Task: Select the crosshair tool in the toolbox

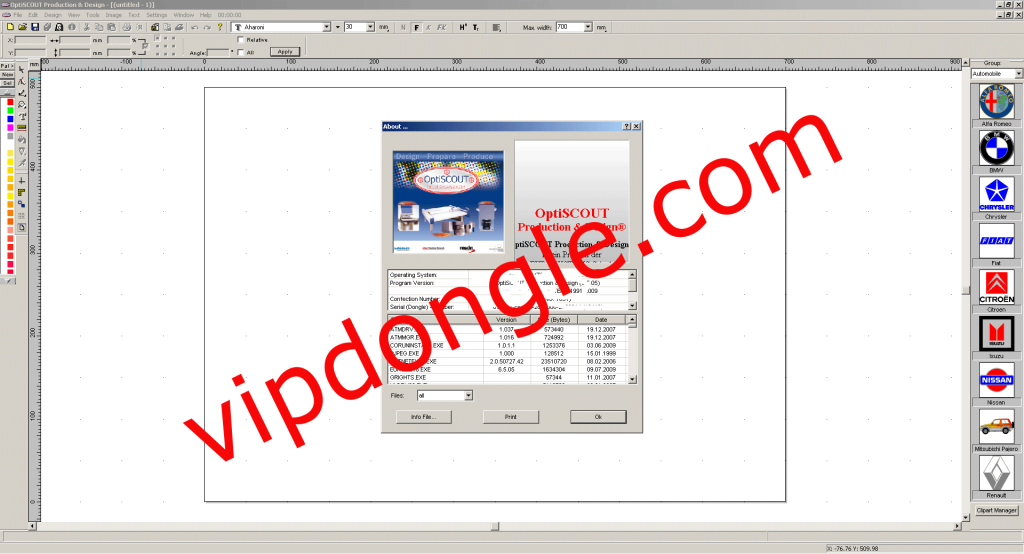Action: 22,181
